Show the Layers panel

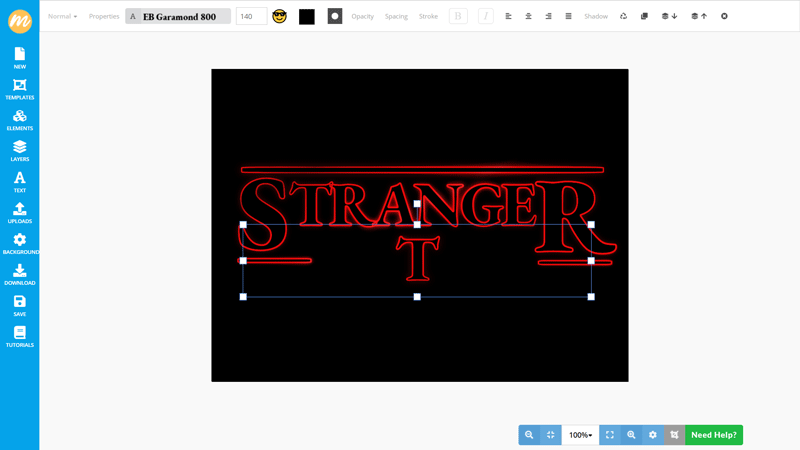[19, 151]
